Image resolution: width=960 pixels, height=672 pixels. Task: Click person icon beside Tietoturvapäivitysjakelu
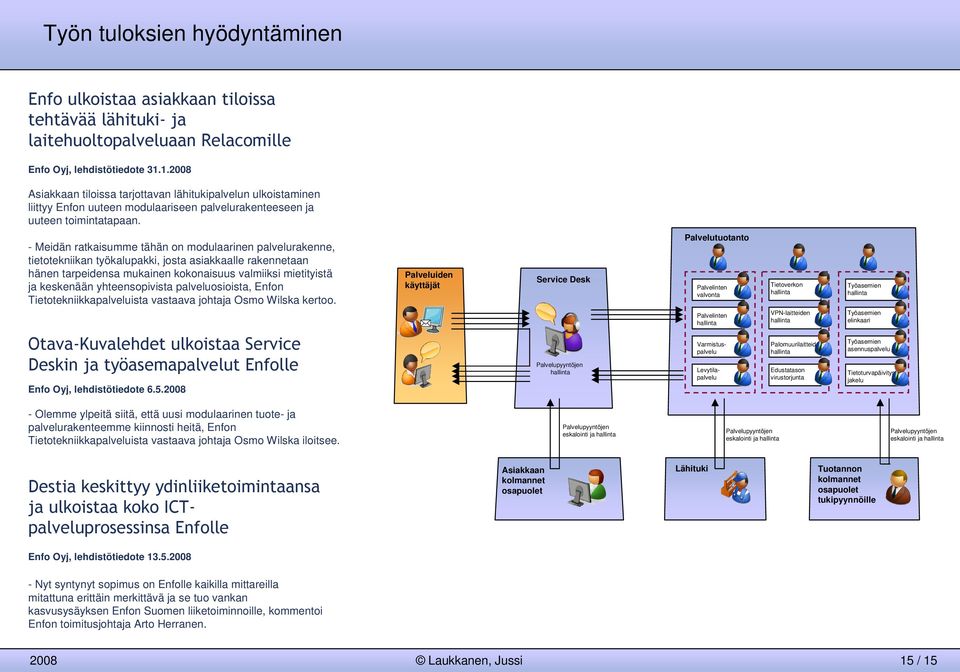pos(900,372)
